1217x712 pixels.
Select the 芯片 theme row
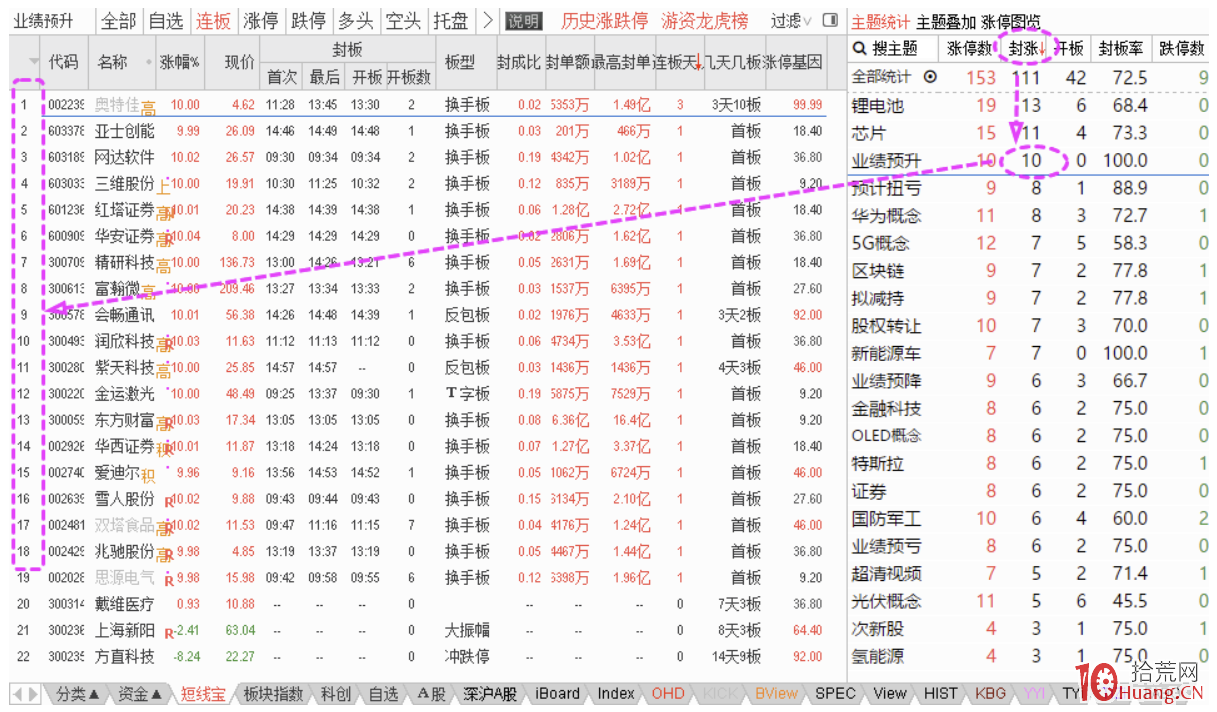click(1029, 133)
